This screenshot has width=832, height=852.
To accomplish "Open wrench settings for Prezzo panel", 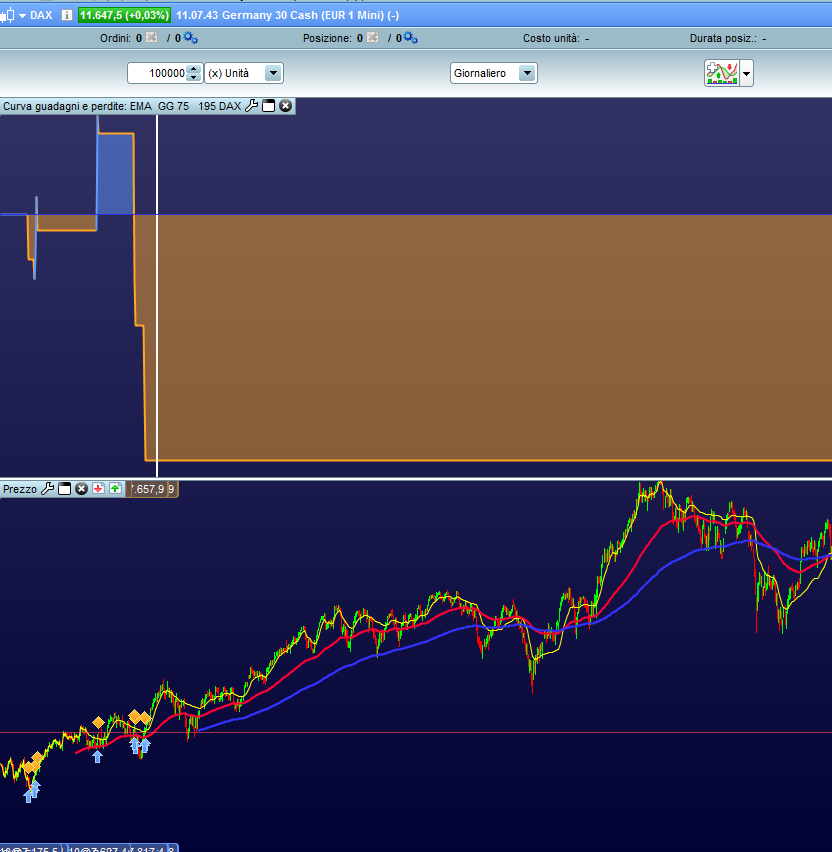I will coord(47,488).
